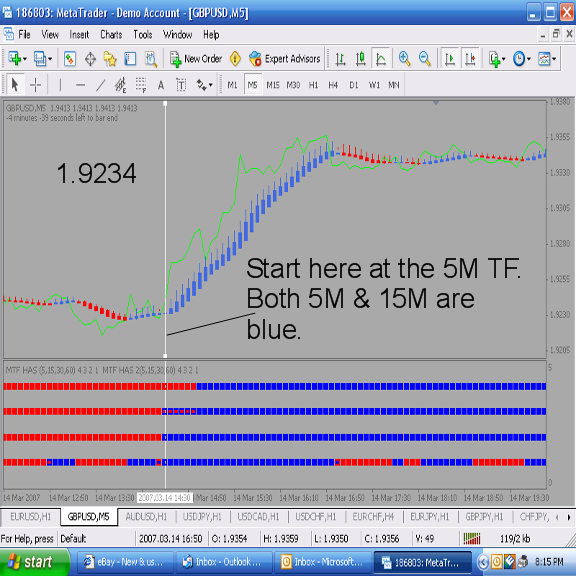This screenshot has height=576, width=576.
Task: Click the New Chart icon
Action: (14, 59)
